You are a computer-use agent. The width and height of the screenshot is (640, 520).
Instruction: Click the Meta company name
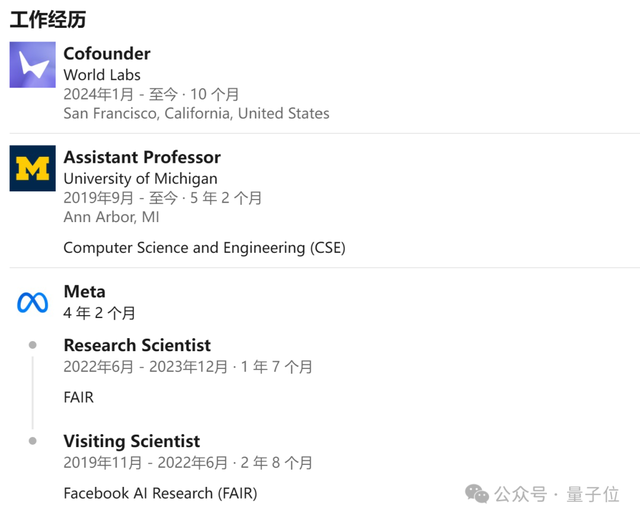pyautogui.click(x=84, y=292)
